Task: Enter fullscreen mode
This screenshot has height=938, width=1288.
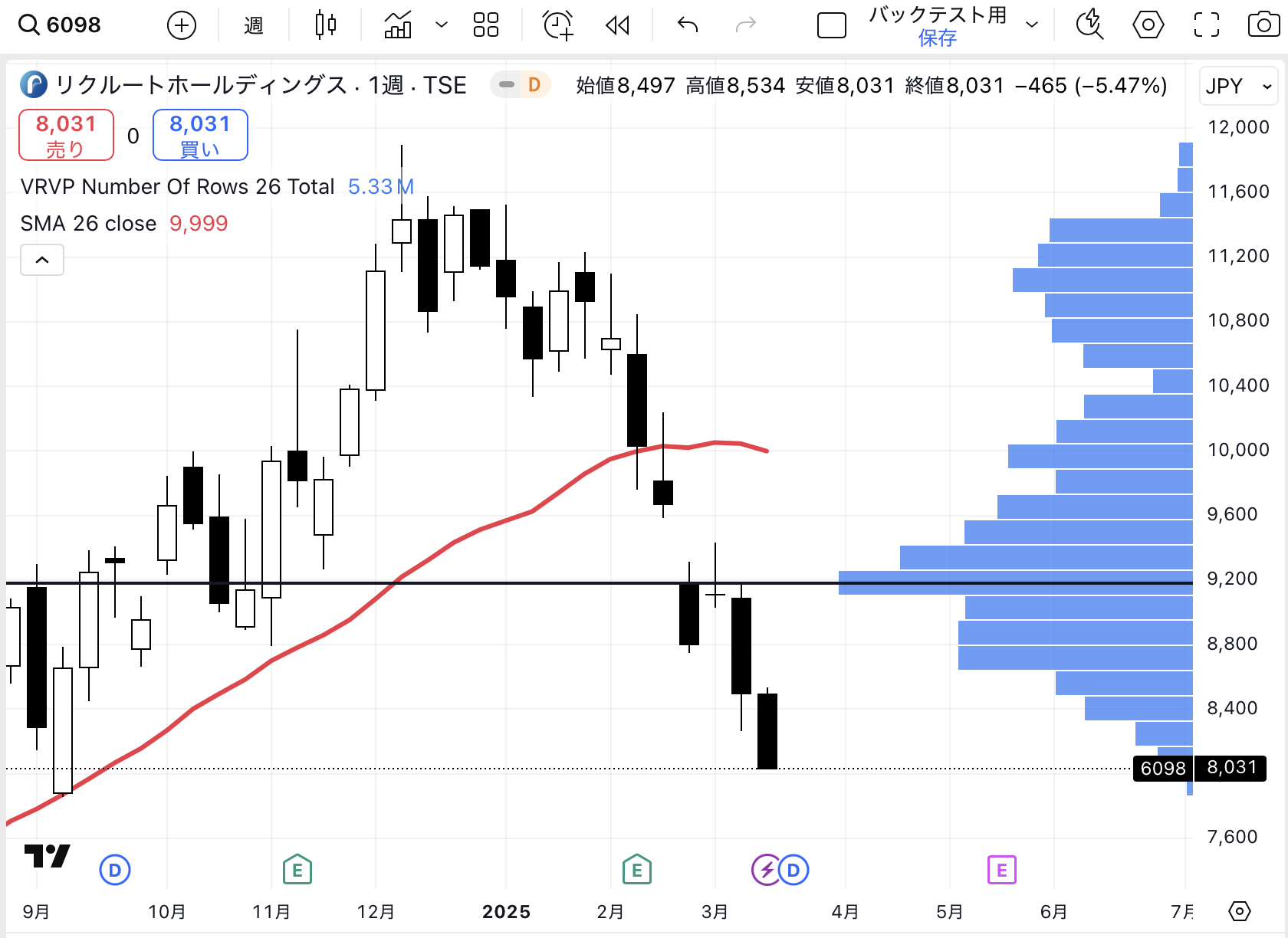Action: 1207,25
